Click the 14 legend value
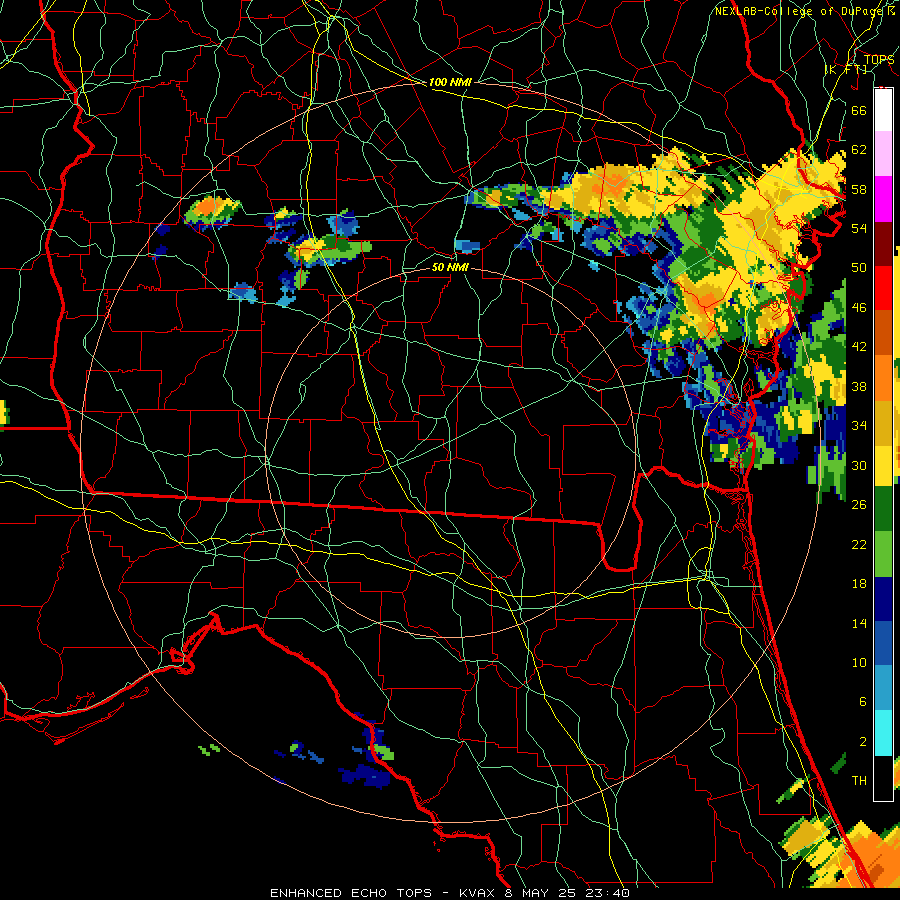The image size is (900, 900). 859,623
